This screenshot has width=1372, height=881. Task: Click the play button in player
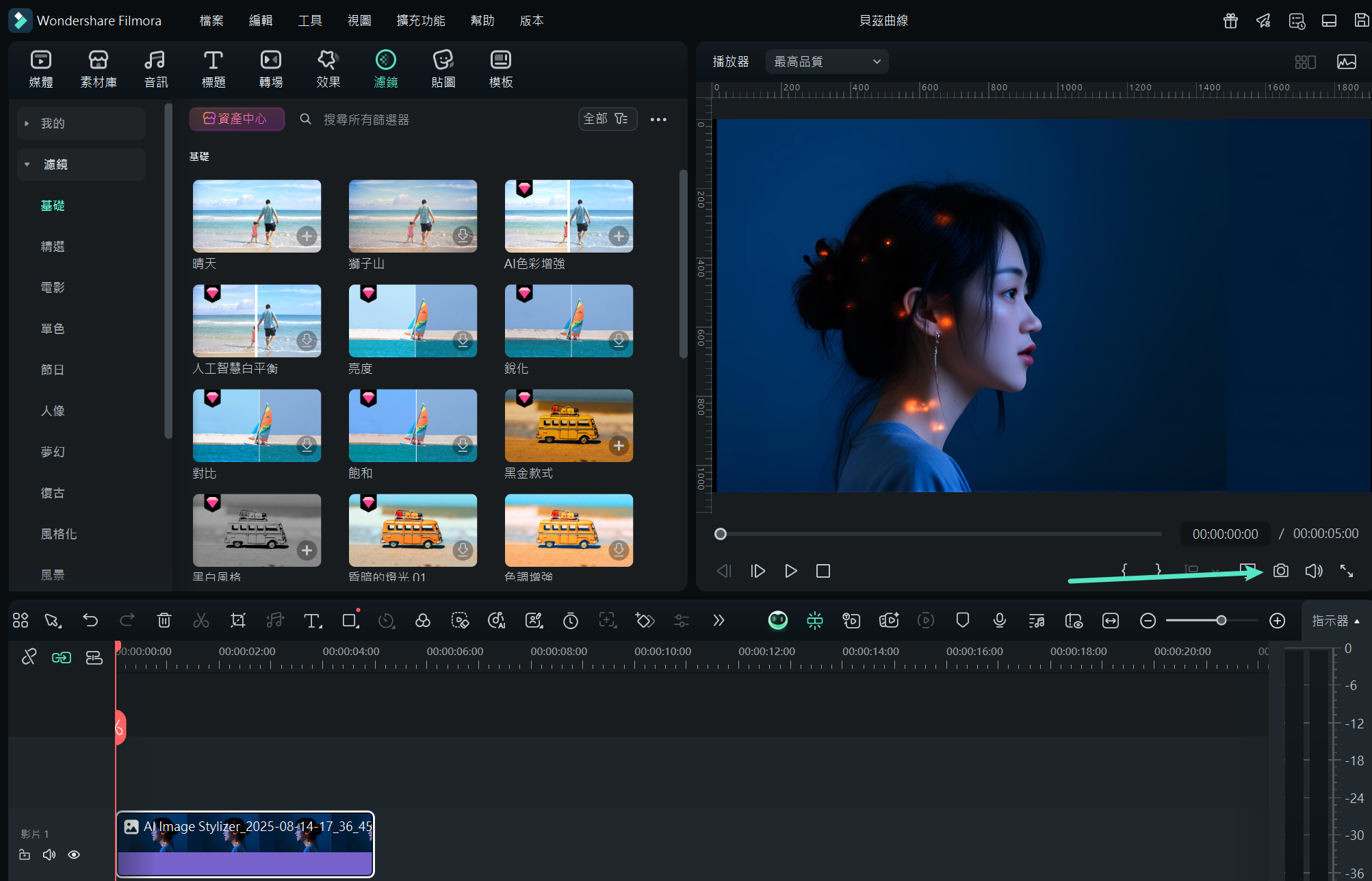coord(790,571)
